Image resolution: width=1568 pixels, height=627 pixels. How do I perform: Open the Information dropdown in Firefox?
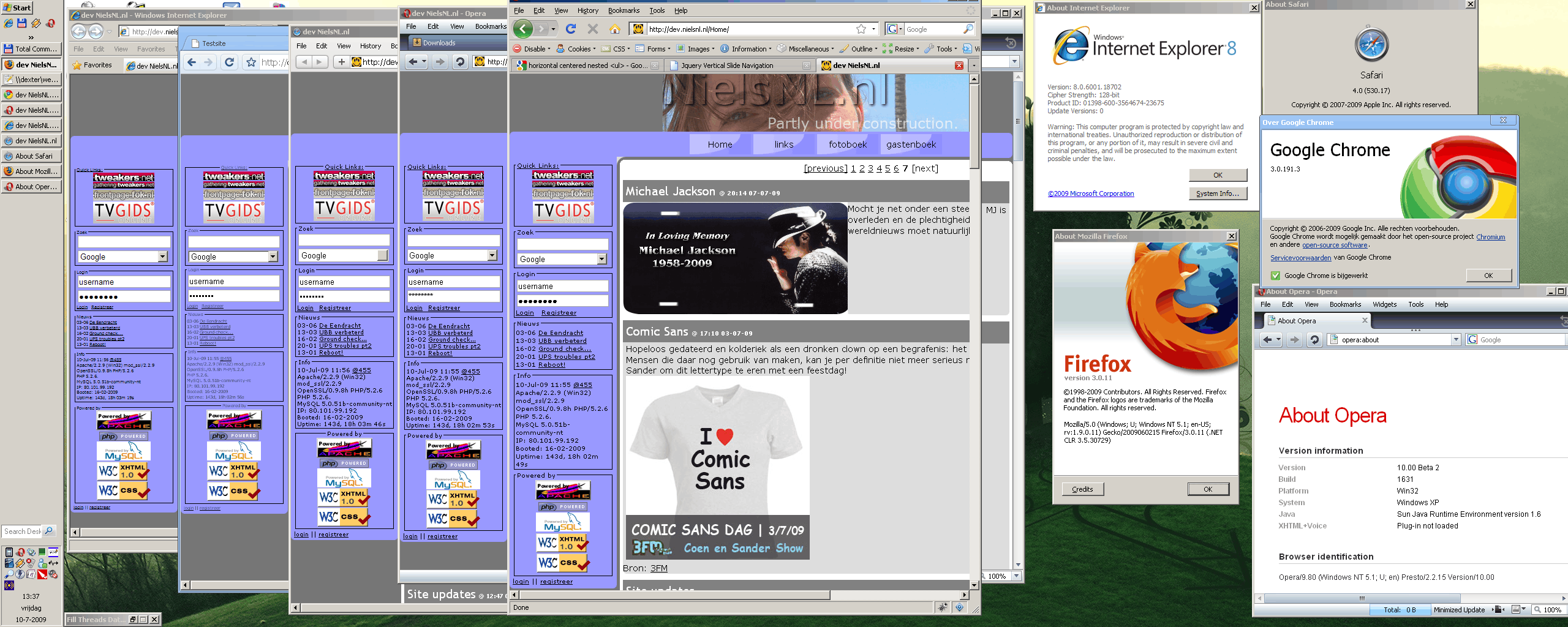coord(747,49)
